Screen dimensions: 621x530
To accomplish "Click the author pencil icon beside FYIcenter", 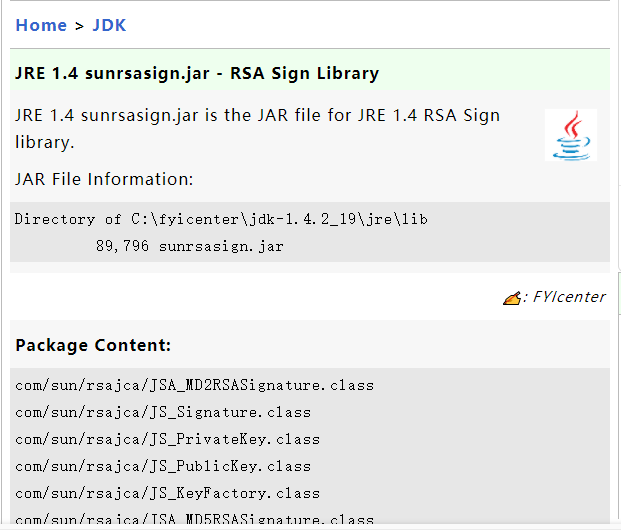I will 511,298.
